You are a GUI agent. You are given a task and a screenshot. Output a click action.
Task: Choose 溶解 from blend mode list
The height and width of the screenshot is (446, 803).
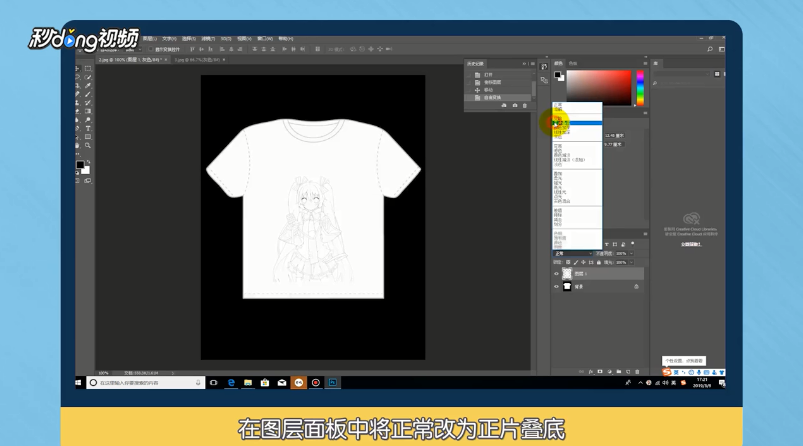pyautogui.click(x=558, y=109)
